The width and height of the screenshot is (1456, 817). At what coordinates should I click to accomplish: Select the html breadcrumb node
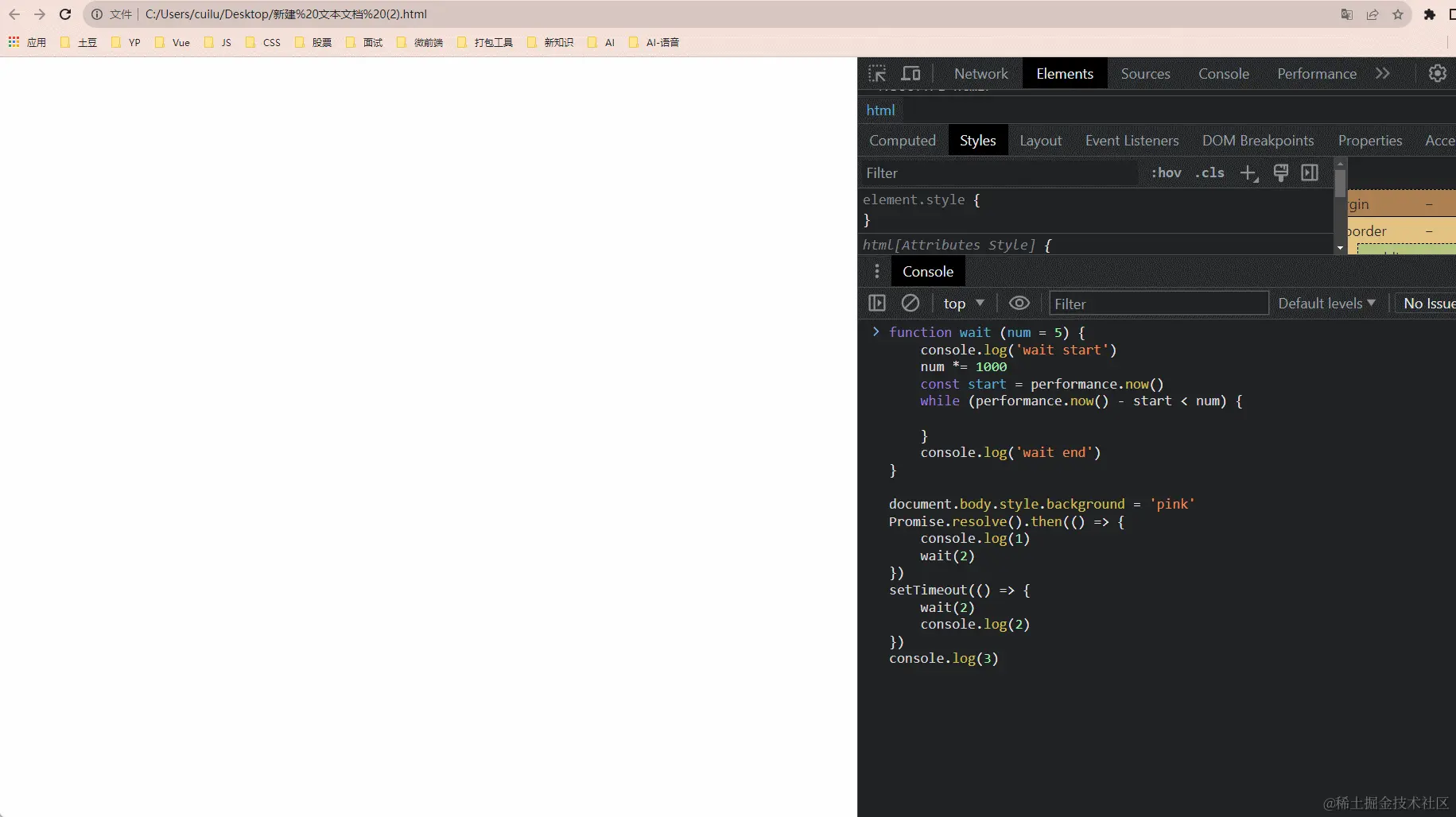880,110
